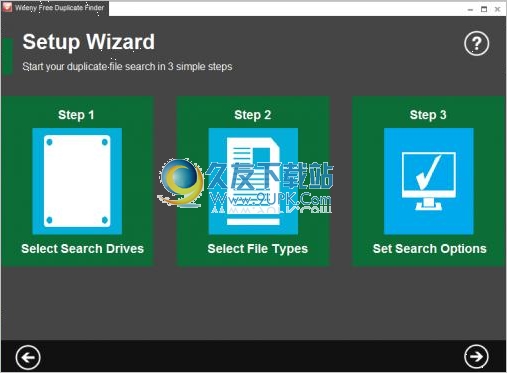Open the help question mark icon

[476, 43]
